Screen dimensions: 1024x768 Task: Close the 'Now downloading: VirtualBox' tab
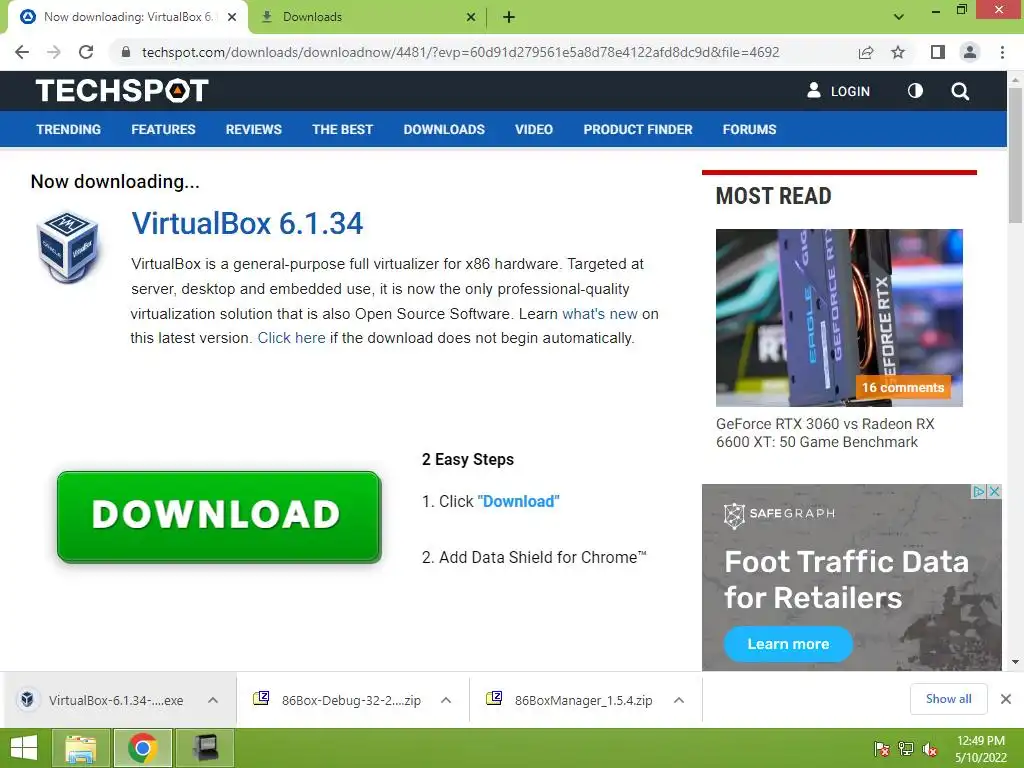tap(232, 17)
